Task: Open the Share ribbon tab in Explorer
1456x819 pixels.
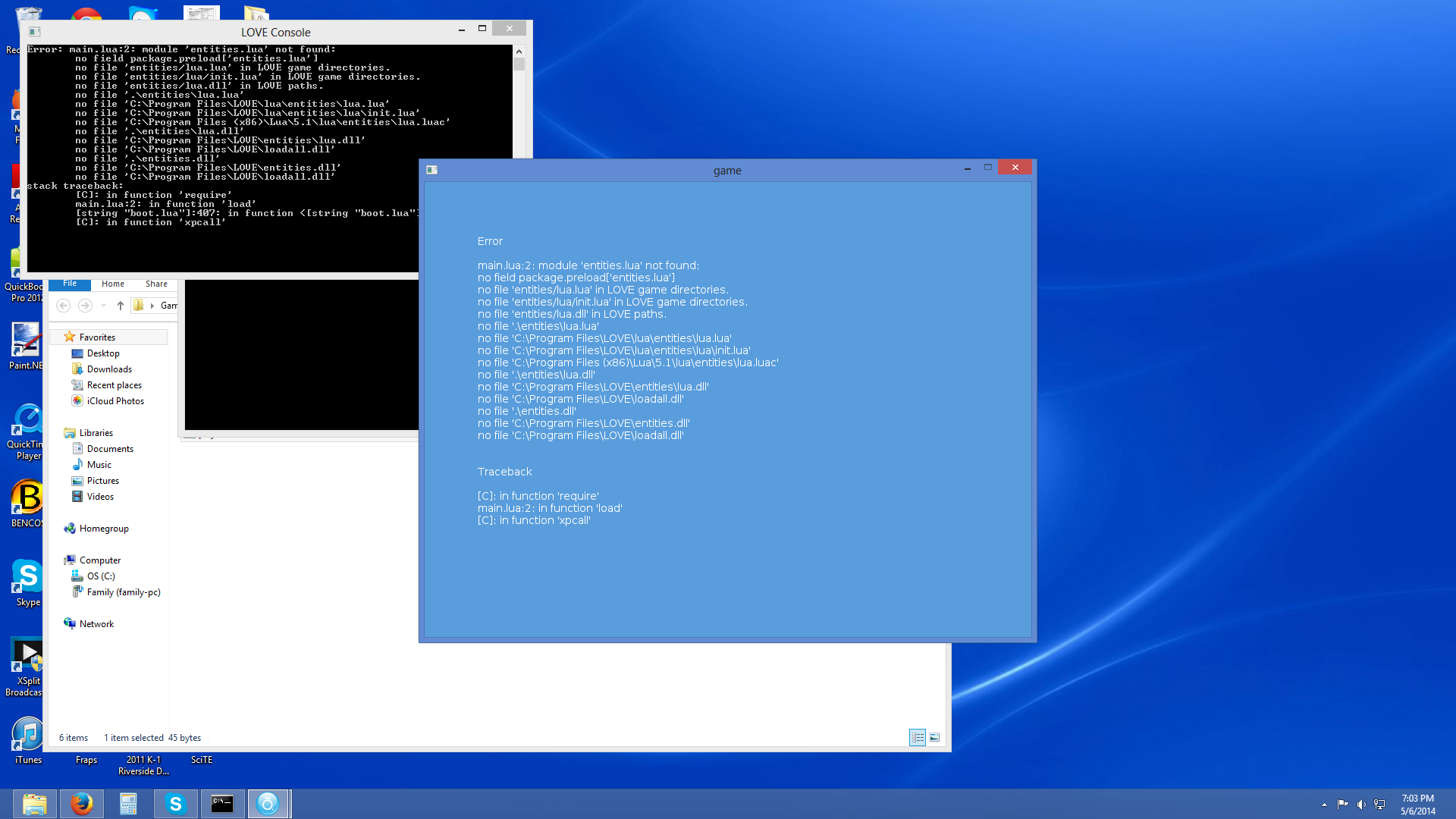Action: (156, 284)
